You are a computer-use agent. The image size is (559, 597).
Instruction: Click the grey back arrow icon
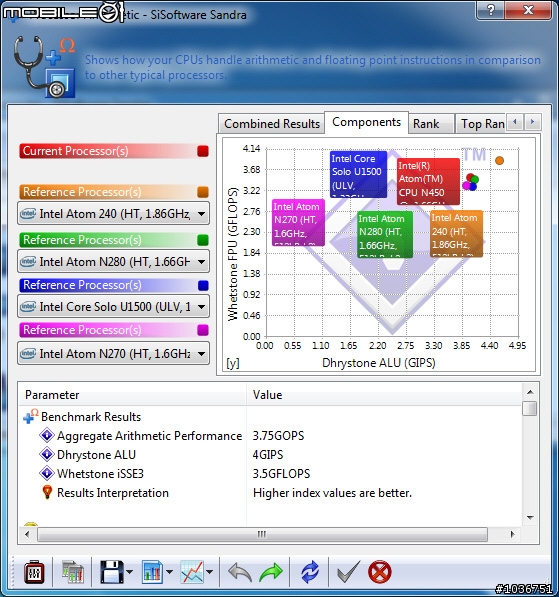click(240, 572)
